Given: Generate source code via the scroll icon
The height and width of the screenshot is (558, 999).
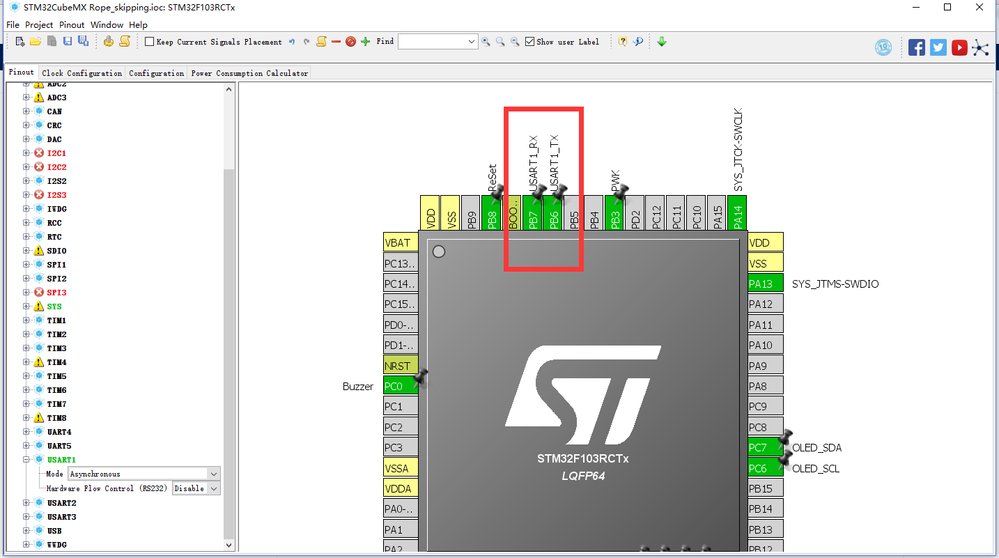Looking at the screenshot, I should [125, 41].
